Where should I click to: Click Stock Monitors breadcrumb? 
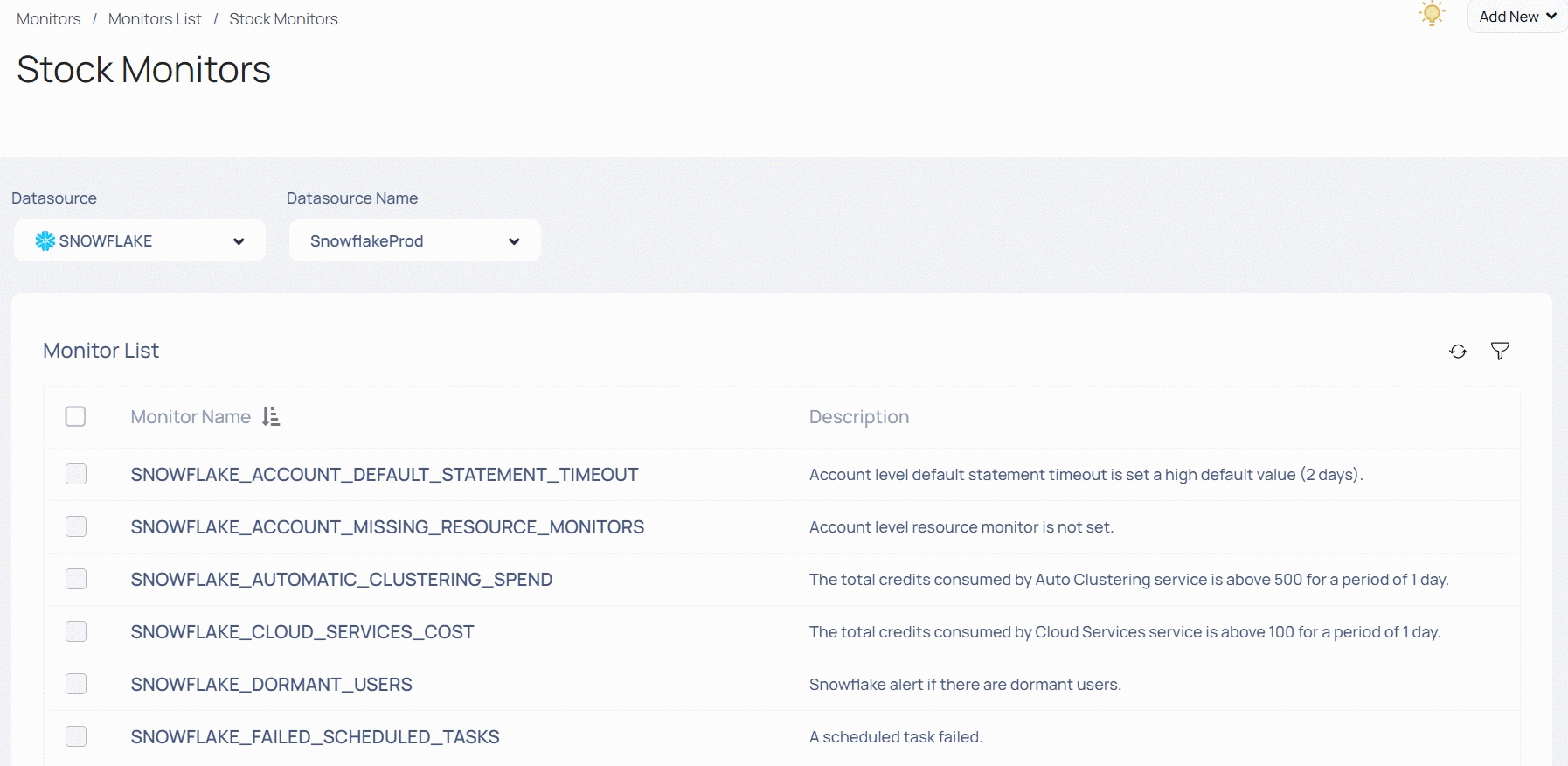click(x=283, y=19)
